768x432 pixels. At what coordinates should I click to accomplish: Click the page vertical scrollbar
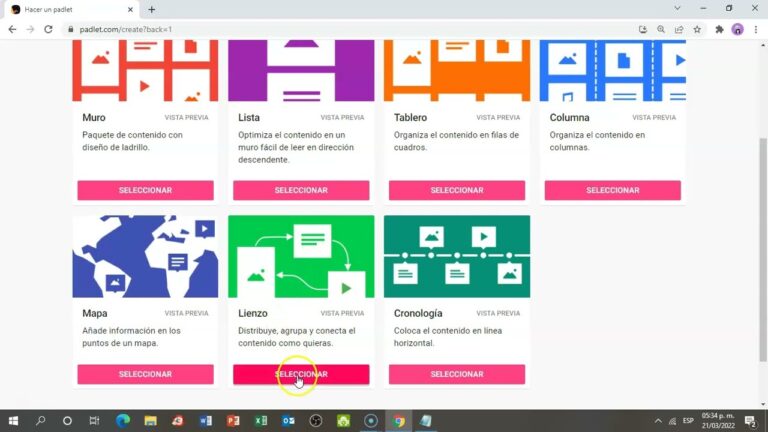coord(763,250)
